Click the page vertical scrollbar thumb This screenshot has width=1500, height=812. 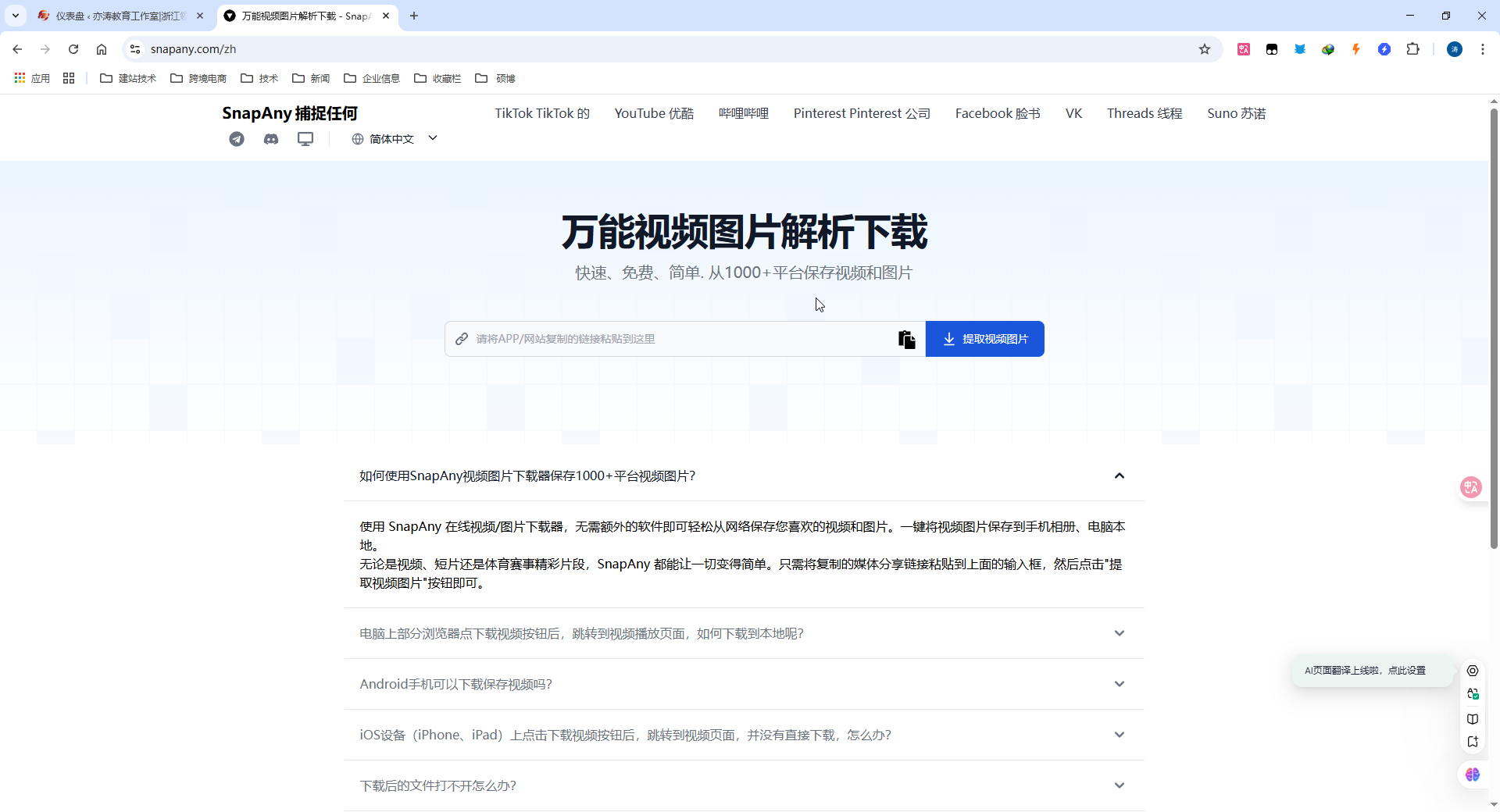pyautogui.click(x=1494, y=328)
